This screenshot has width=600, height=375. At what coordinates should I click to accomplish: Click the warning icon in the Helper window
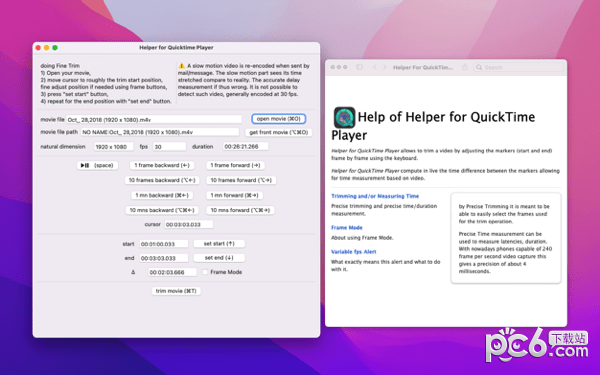(181, 66)
